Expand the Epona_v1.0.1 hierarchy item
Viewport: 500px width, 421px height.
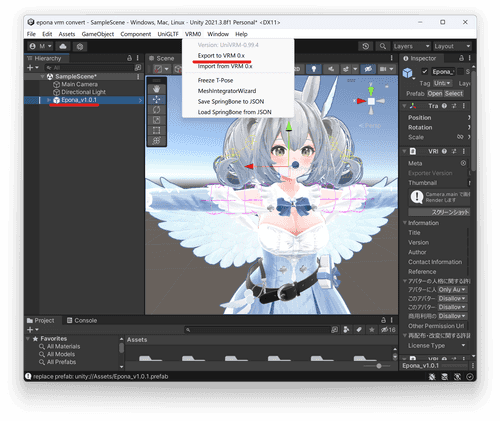click(x=49, y=100)
